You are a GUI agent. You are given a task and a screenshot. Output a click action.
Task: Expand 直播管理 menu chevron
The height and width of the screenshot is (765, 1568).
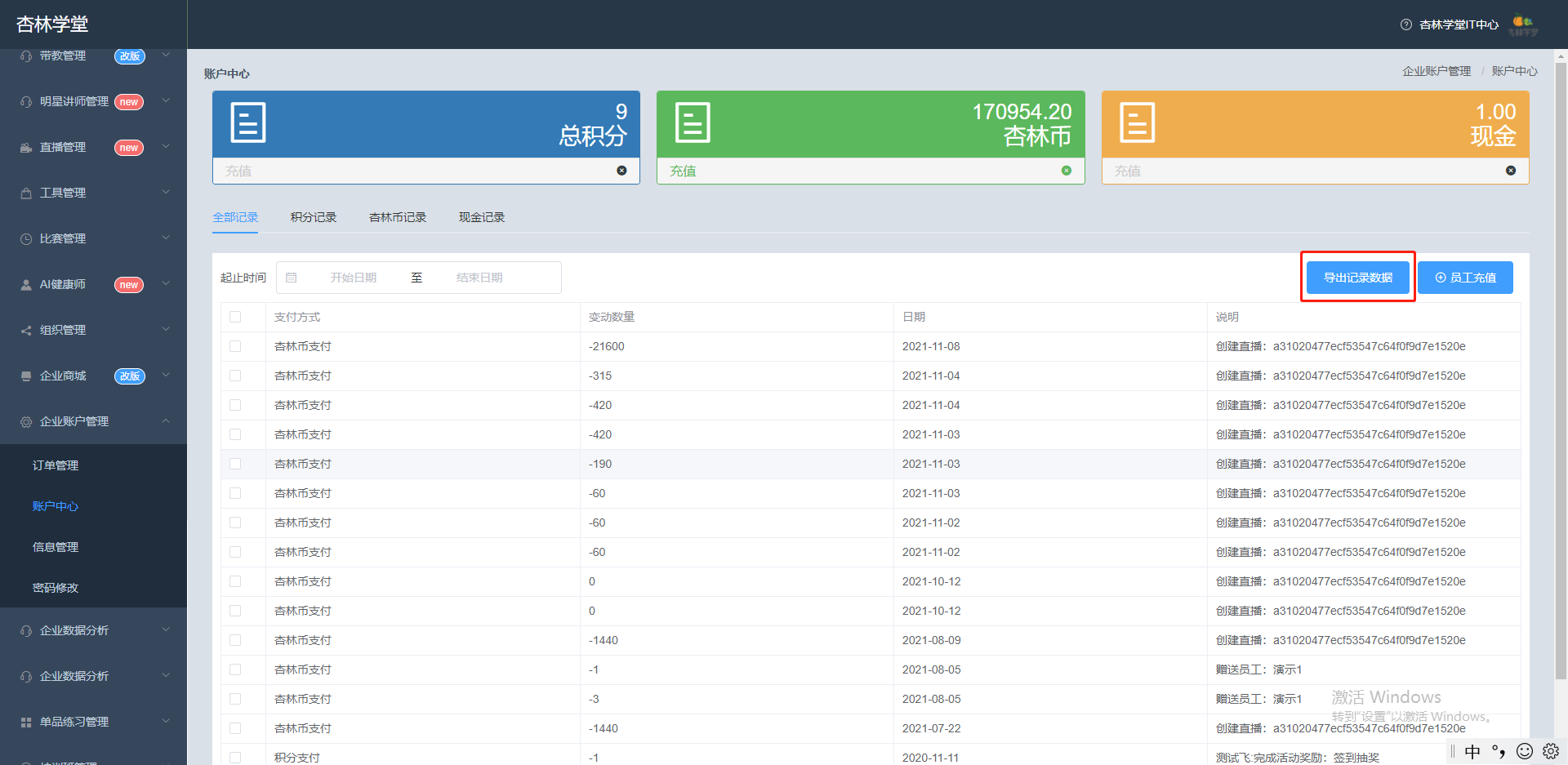click(166, 147)
